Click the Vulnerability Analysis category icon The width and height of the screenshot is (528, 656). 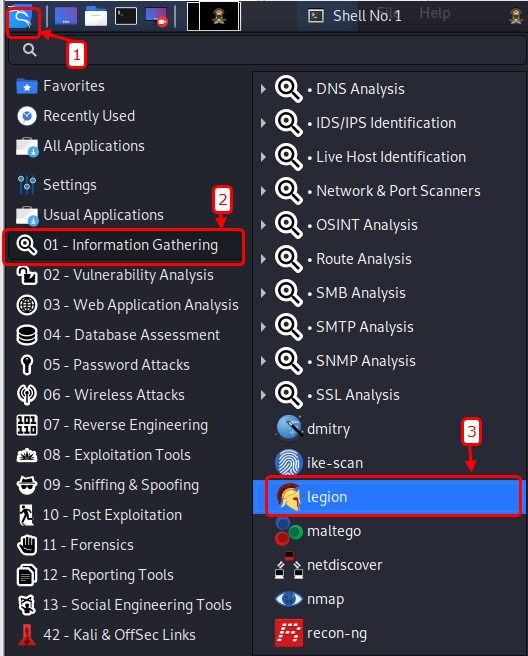pyautogui.click(x=27, y=275)
